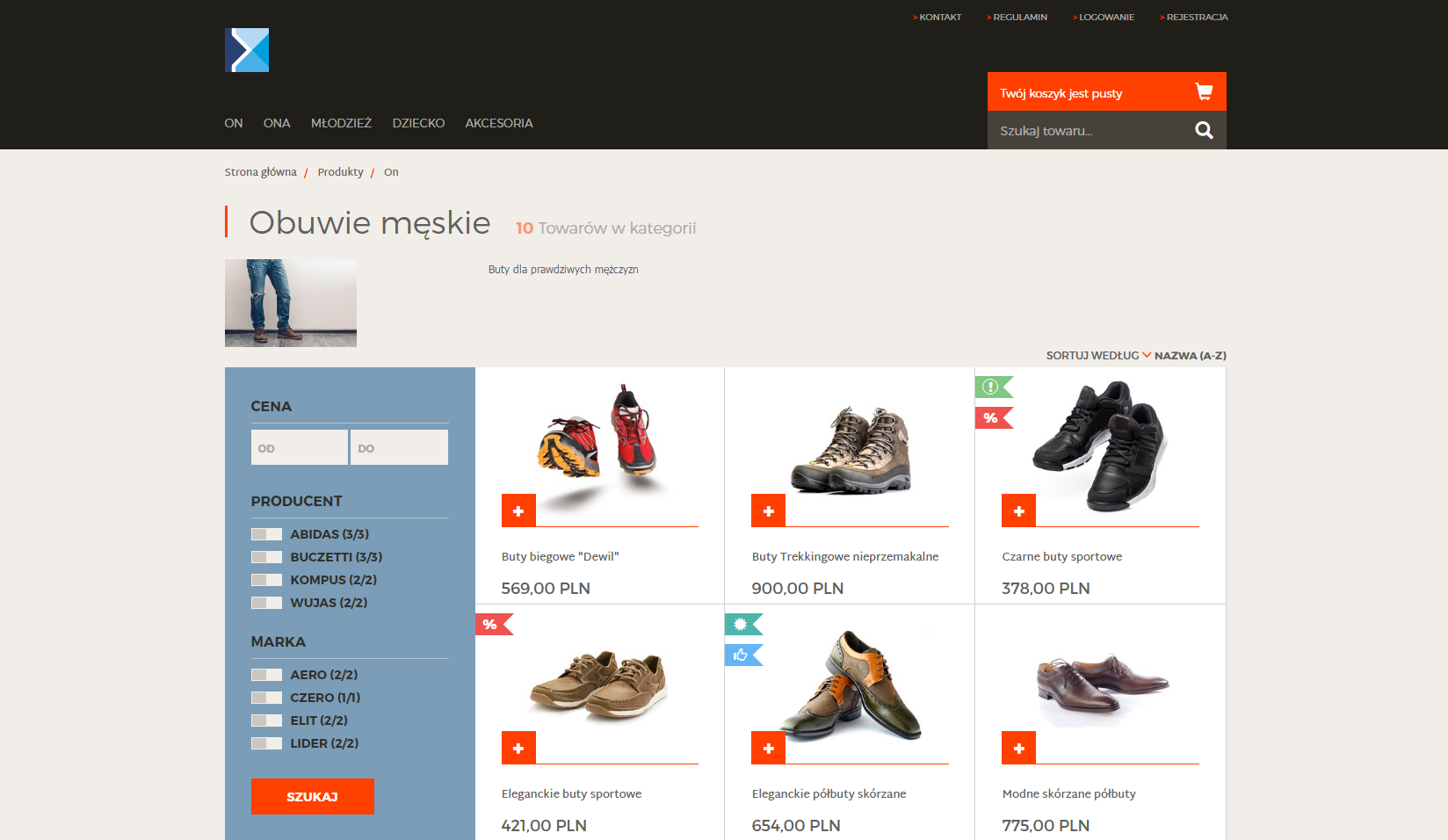The height and width of the screenshot is (840, 1448).
Task: Click green exclamation badge on Czarne buty sportowe
Action: (x=994, y=387)
